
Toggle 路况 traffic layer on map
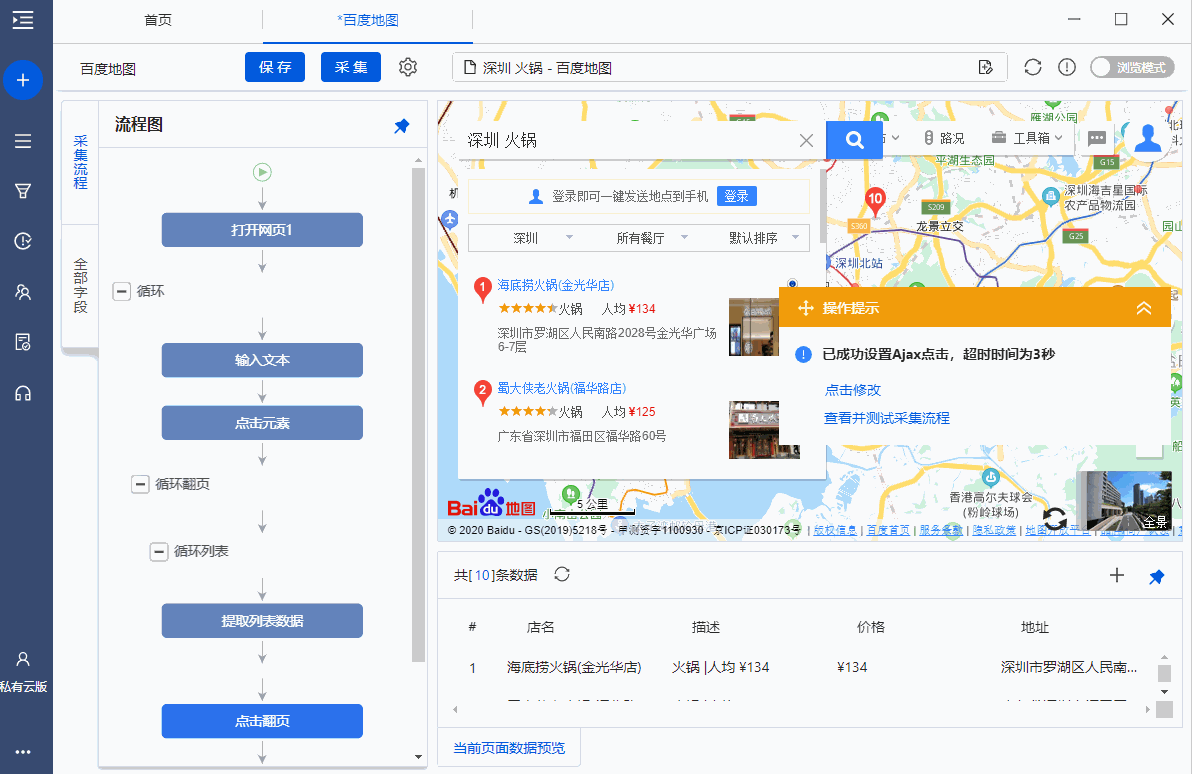click(944, 138)
